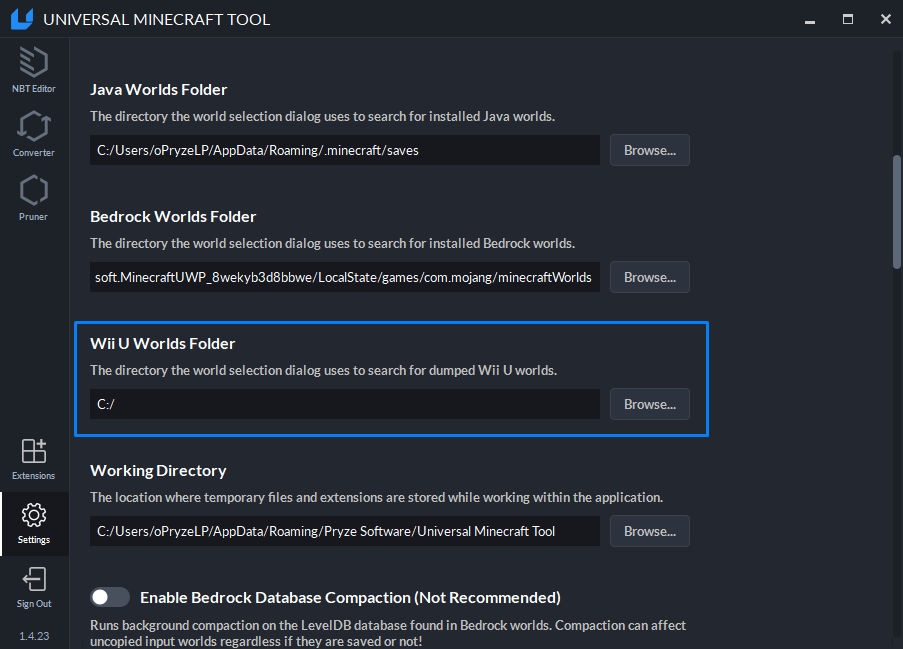Toggle Enable Bedrock Database Compaction switch

click(110, 597)
